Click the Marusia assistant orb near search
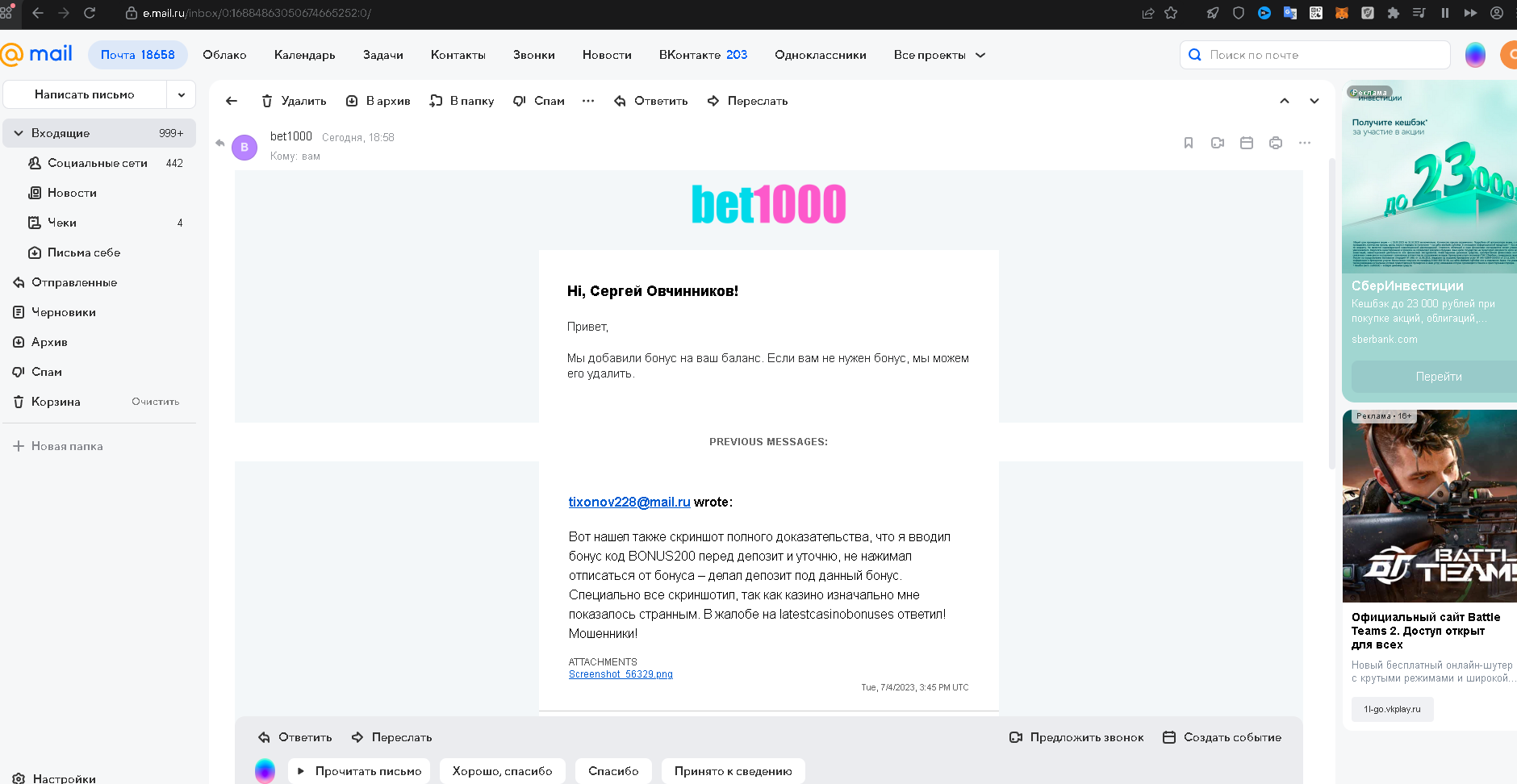 (1475, 55)
